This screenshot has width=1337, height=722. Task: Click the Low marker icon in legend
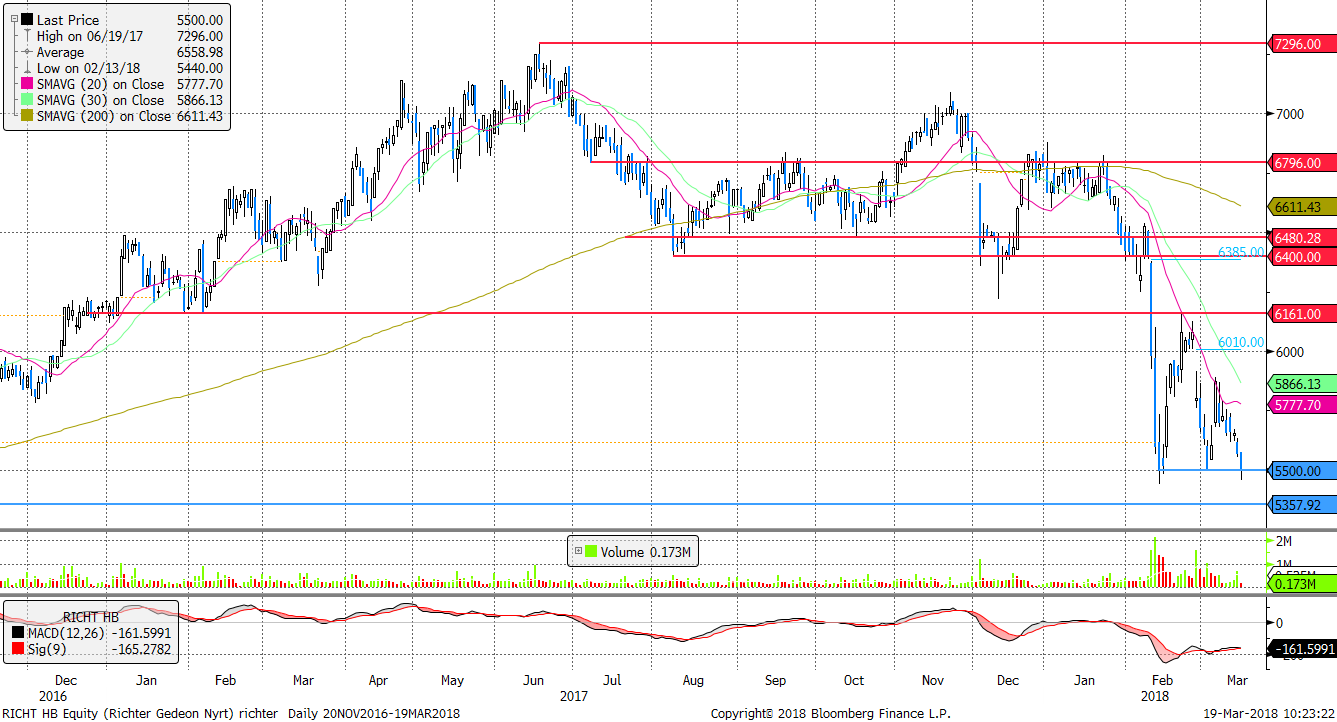(x=25, y=68)
